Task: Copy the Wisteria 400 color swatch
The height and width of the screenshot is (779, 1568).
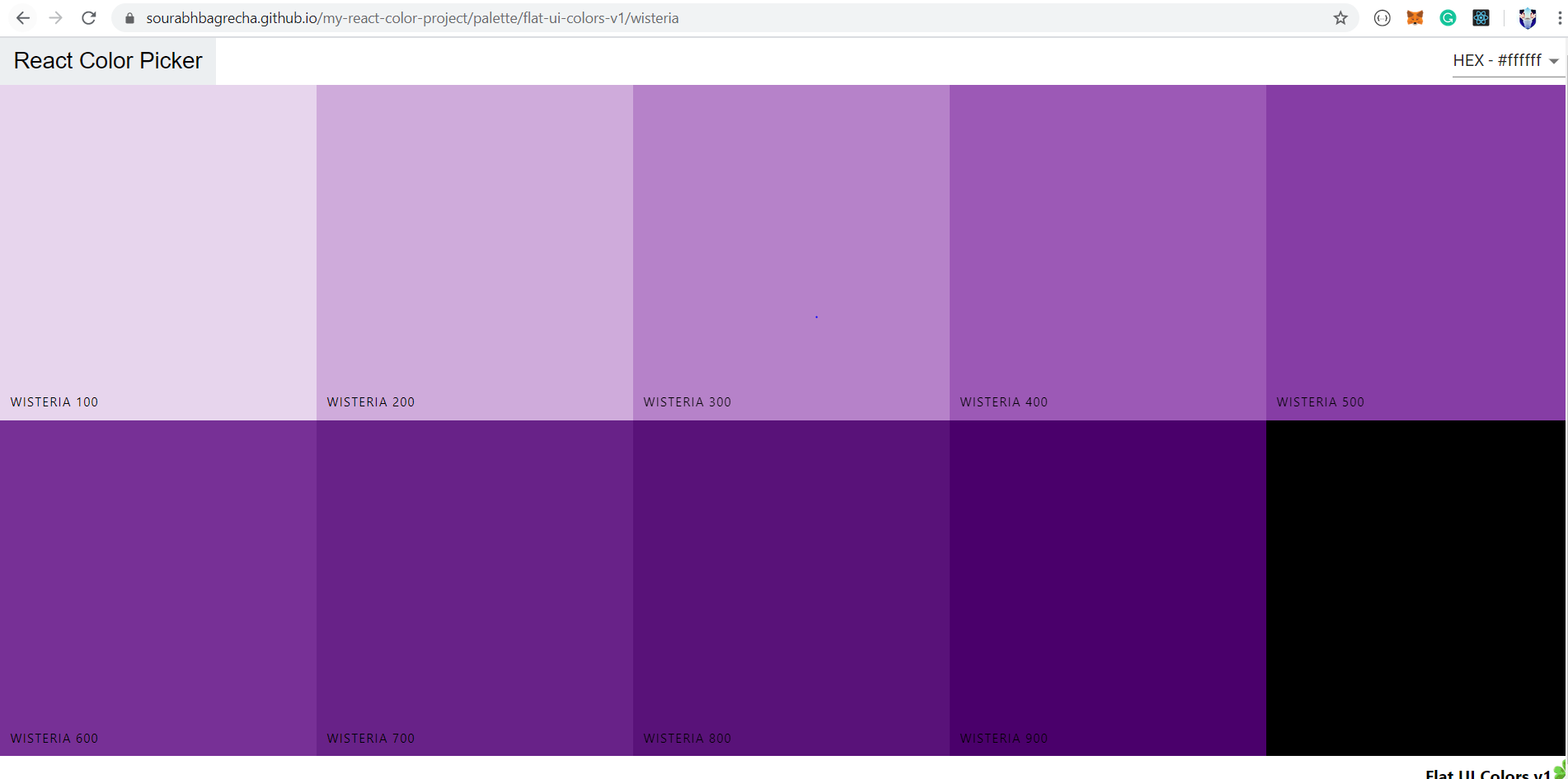Action: [x=1108, y=252]
